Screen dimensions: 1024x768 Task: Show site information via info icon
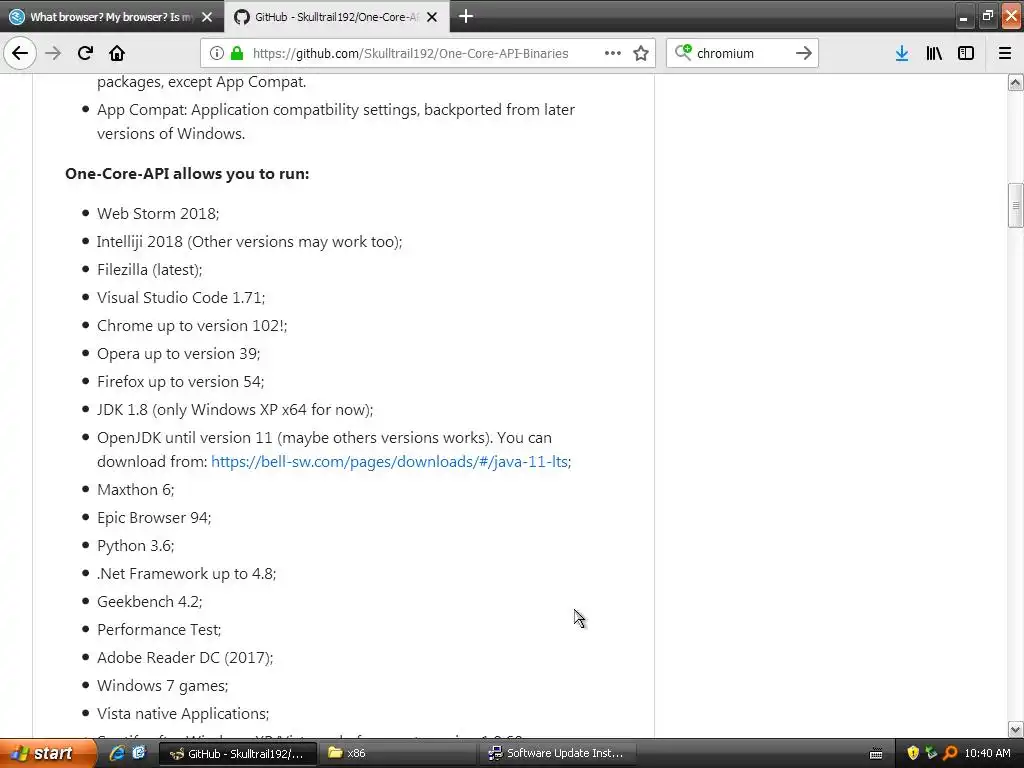[217, 53]
